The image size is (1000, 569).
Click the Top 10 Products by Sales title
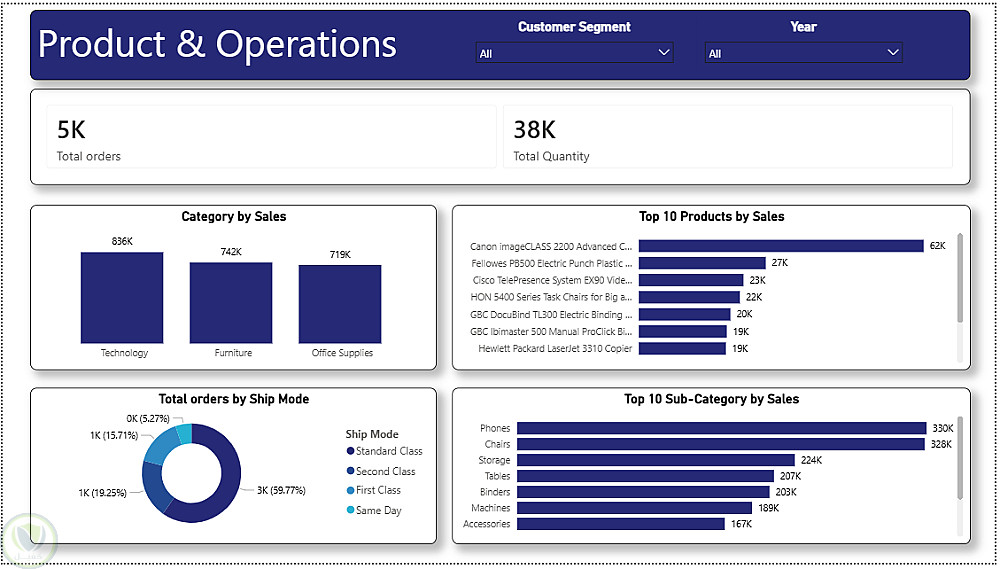tap(712, 216)
